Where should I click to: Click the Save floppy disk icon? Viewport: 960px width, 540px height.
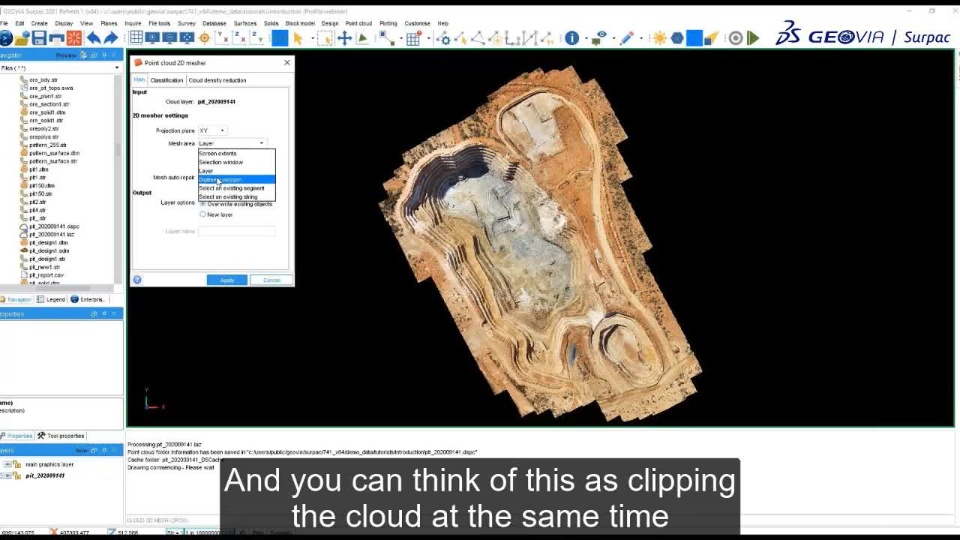pos(39,38)
